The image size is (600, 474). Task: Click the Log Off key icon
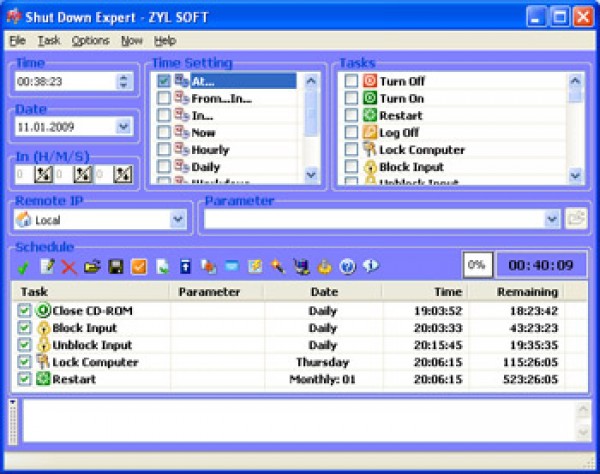370,132
